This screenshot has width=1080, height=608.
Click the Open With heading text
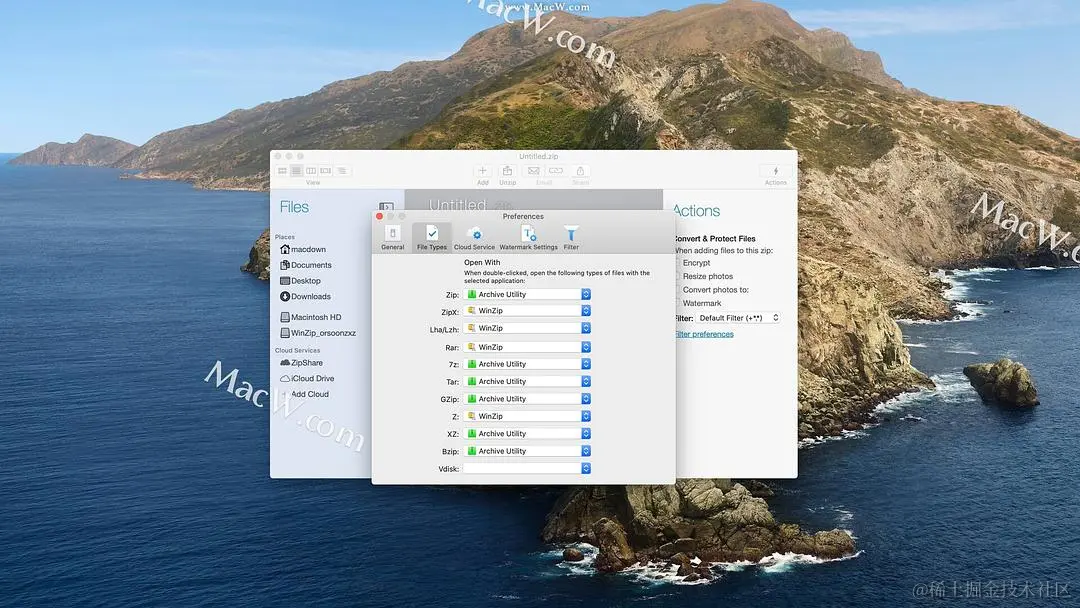click(x=482, y=262)
